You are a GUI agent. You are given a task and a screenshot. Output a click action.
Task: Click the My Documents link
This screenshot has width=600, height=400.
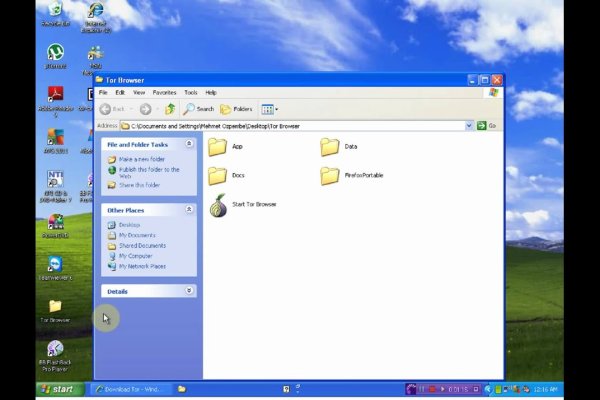[x=137, y=235]
